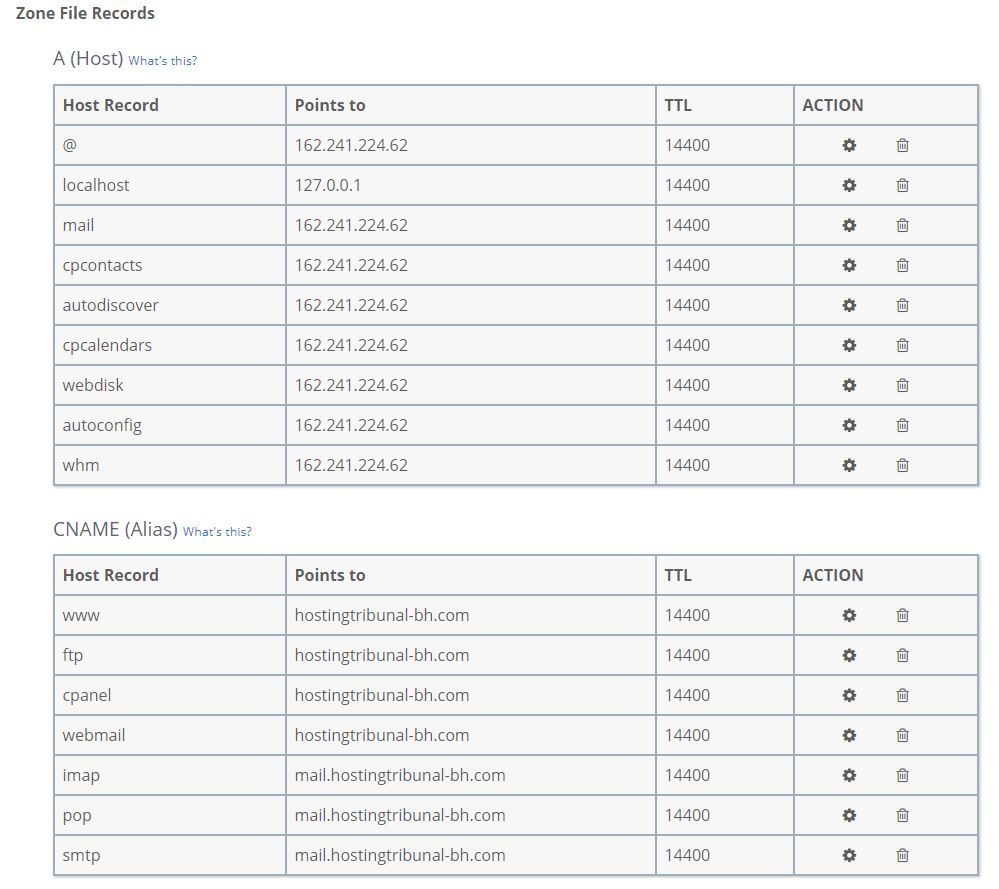Edit the www CNAME record via gear icon
This screenshot has width=999, height=889.
849,616
